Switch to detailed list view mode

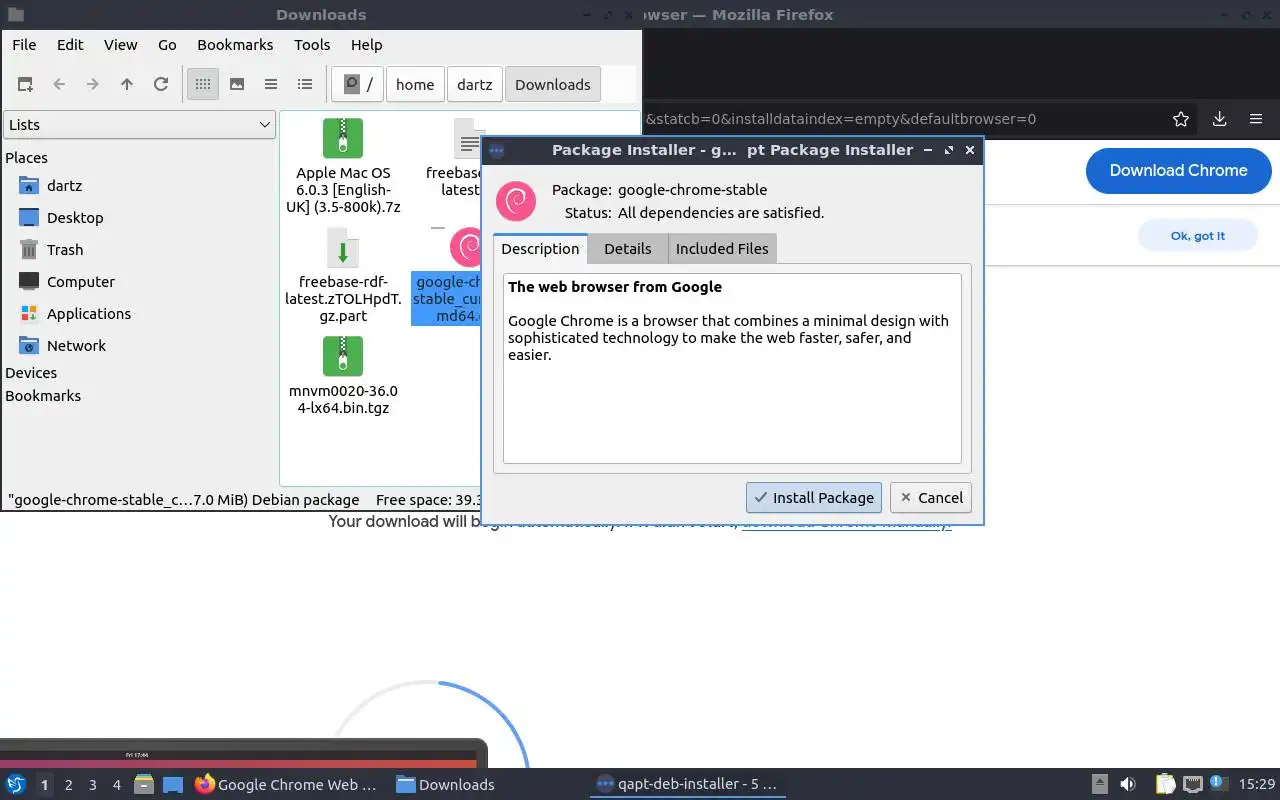pos(305,85)
